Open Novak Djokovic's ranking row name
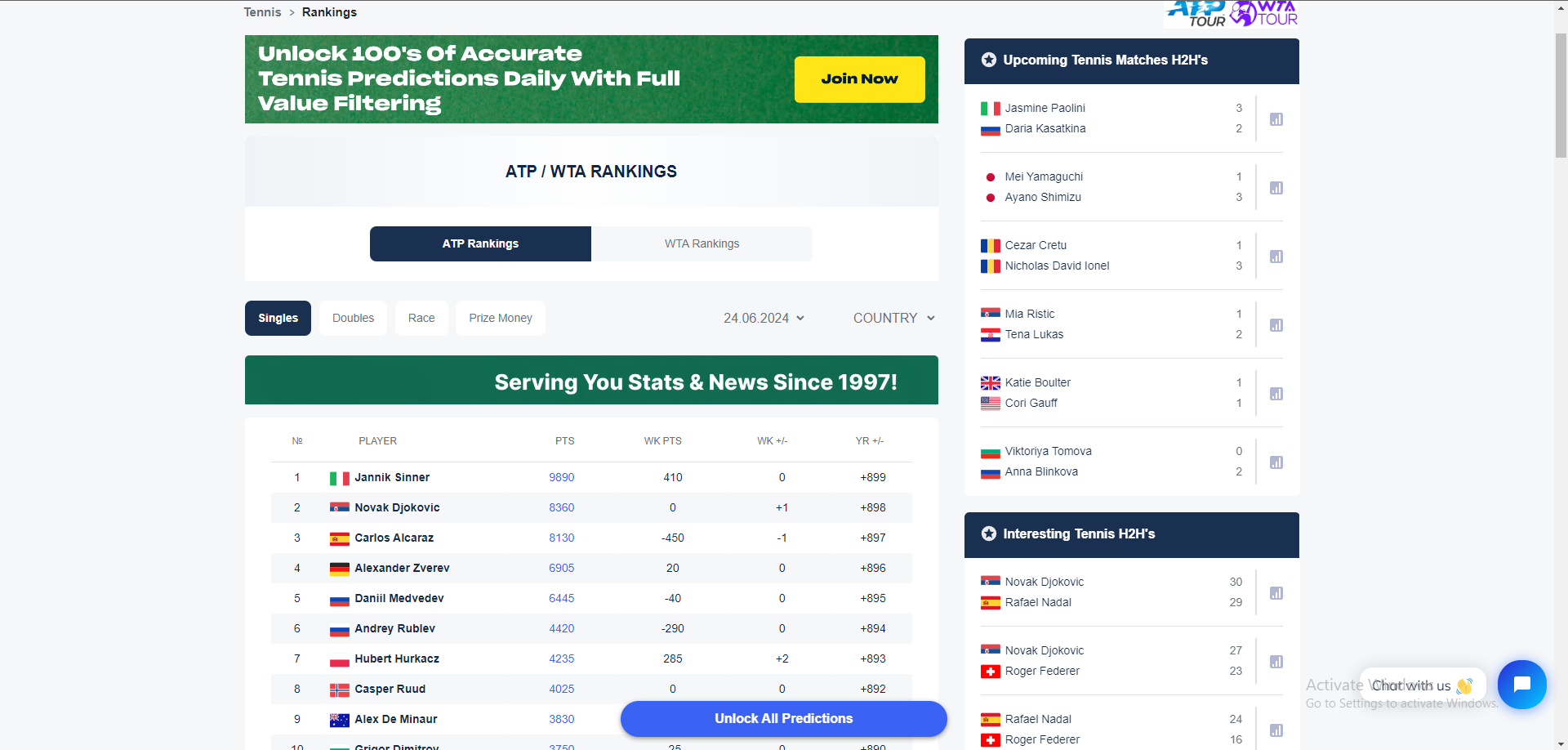 (x=397, y=507)
